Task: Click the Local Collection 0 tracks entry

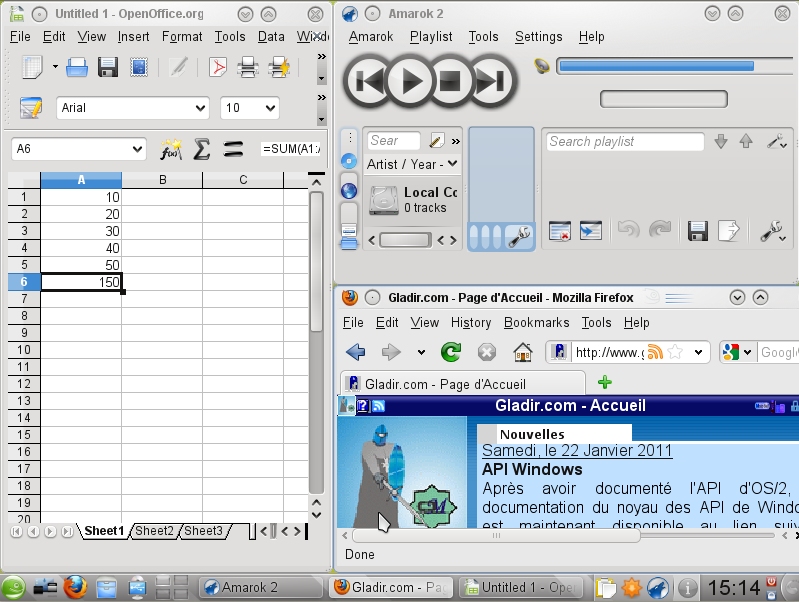Action: click(x=413, y=200)
